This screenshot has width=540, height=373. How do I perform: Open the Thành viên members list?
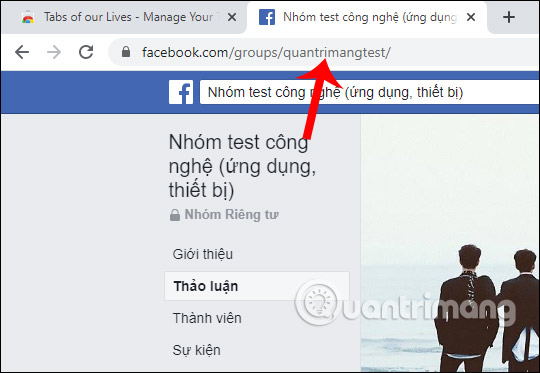(207, 318)
